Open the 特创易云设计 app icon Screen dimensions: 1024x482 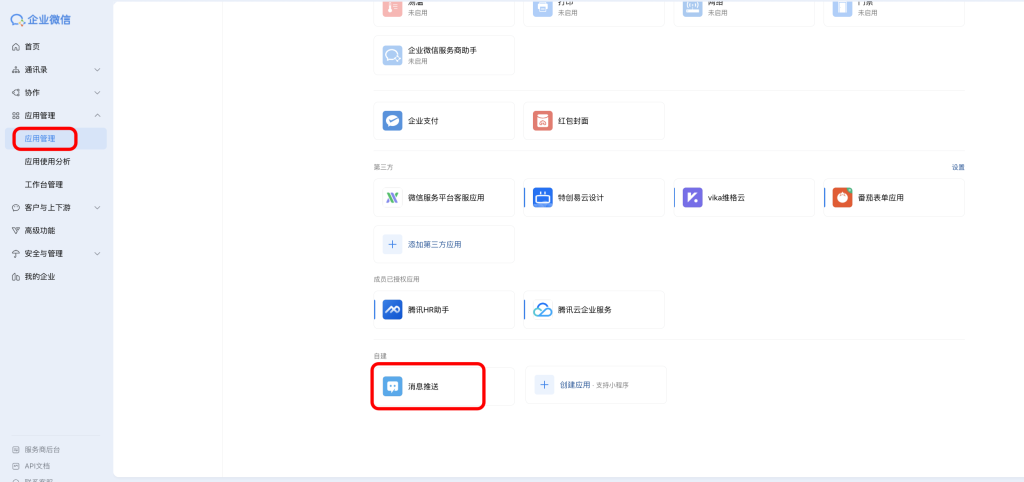pos(543,198)
